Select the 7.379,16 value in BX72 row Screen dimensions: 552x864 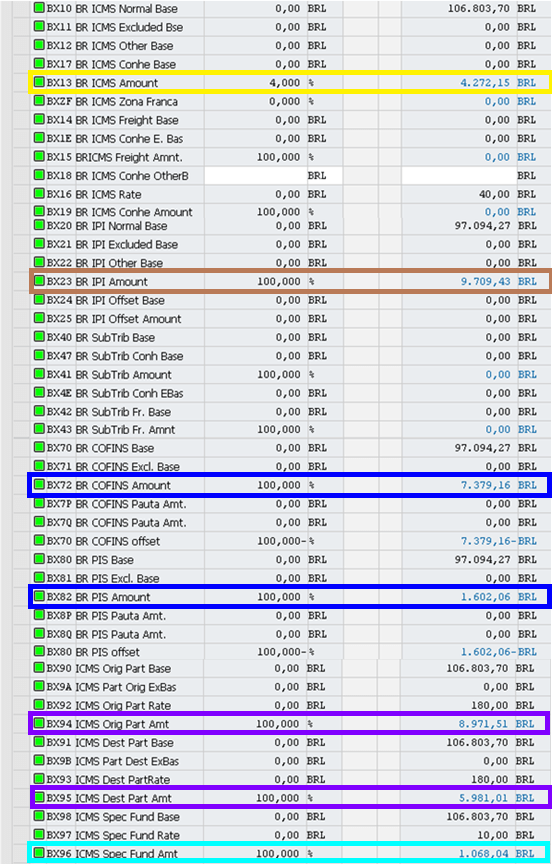485,485
